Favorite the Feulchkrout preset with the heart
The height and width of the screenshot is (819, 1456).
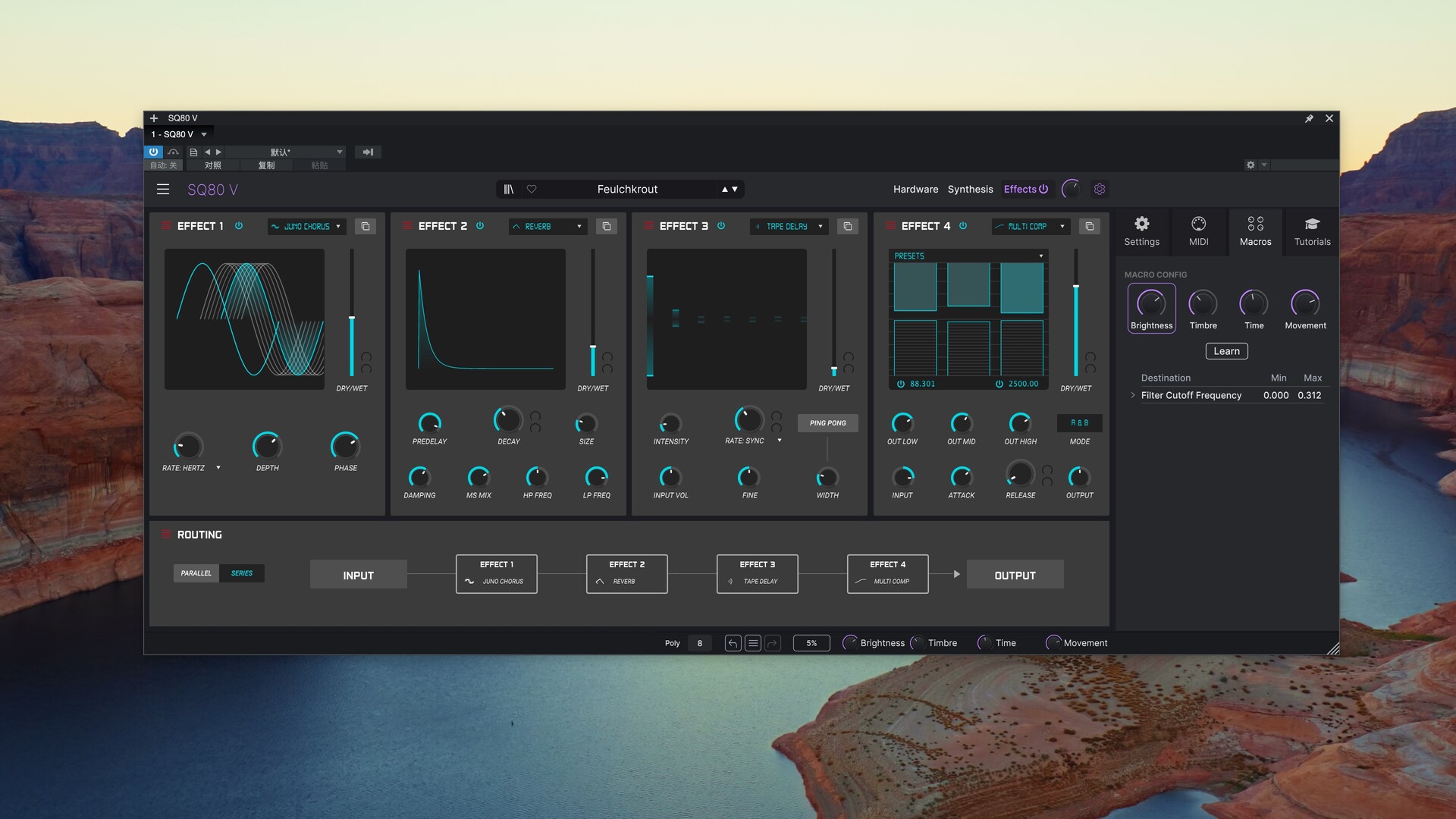[532, 189]
